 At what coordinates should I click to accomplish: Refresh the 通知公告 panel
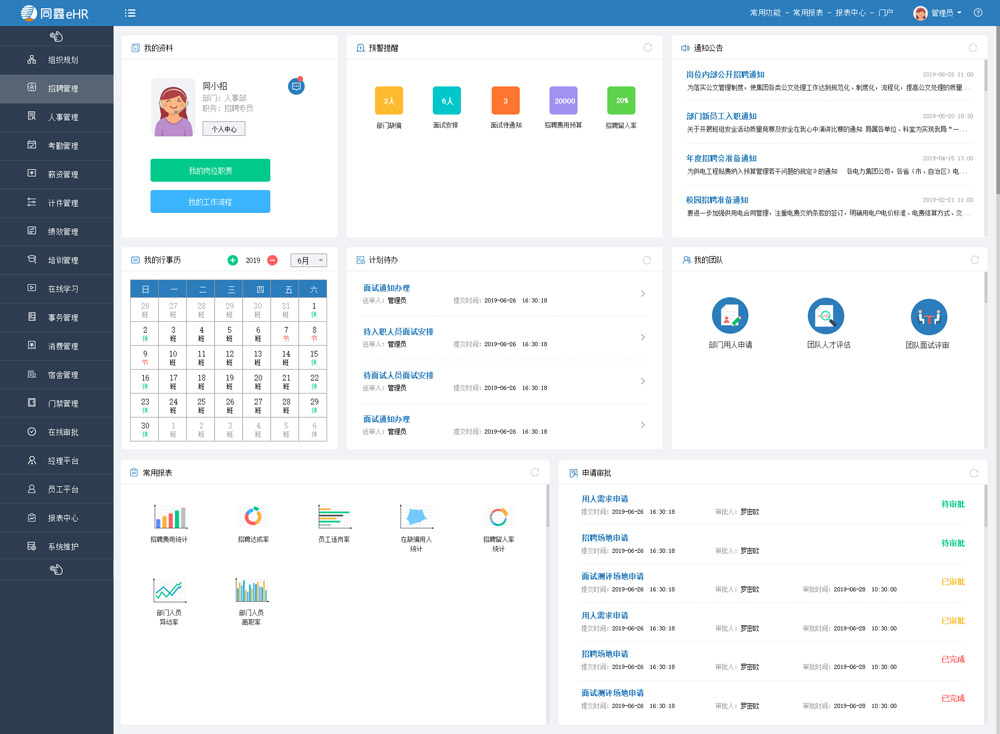[973, 48]
